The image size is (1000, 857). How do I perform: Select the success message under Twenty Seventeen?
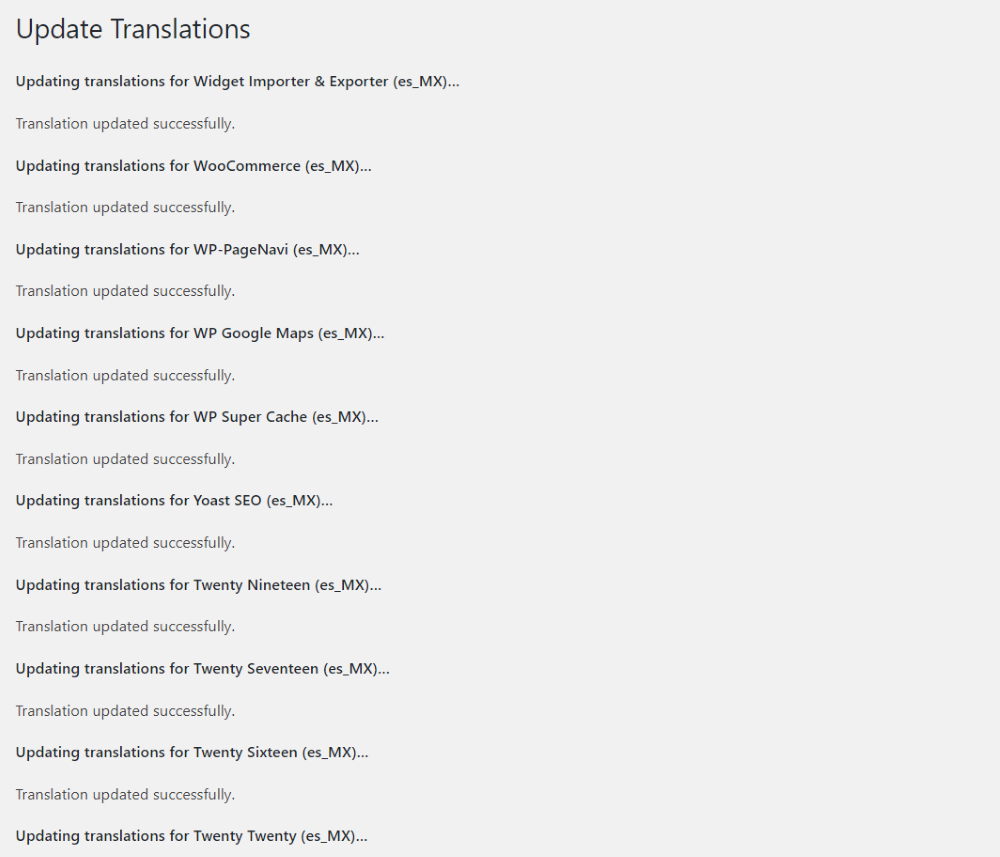click(125, 711)
